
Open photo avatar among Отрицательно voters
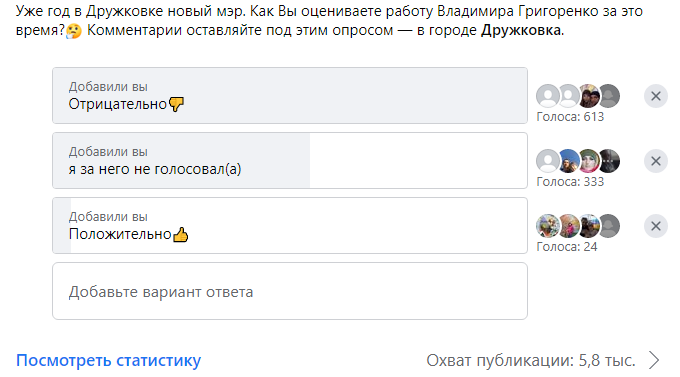point(589,96)
